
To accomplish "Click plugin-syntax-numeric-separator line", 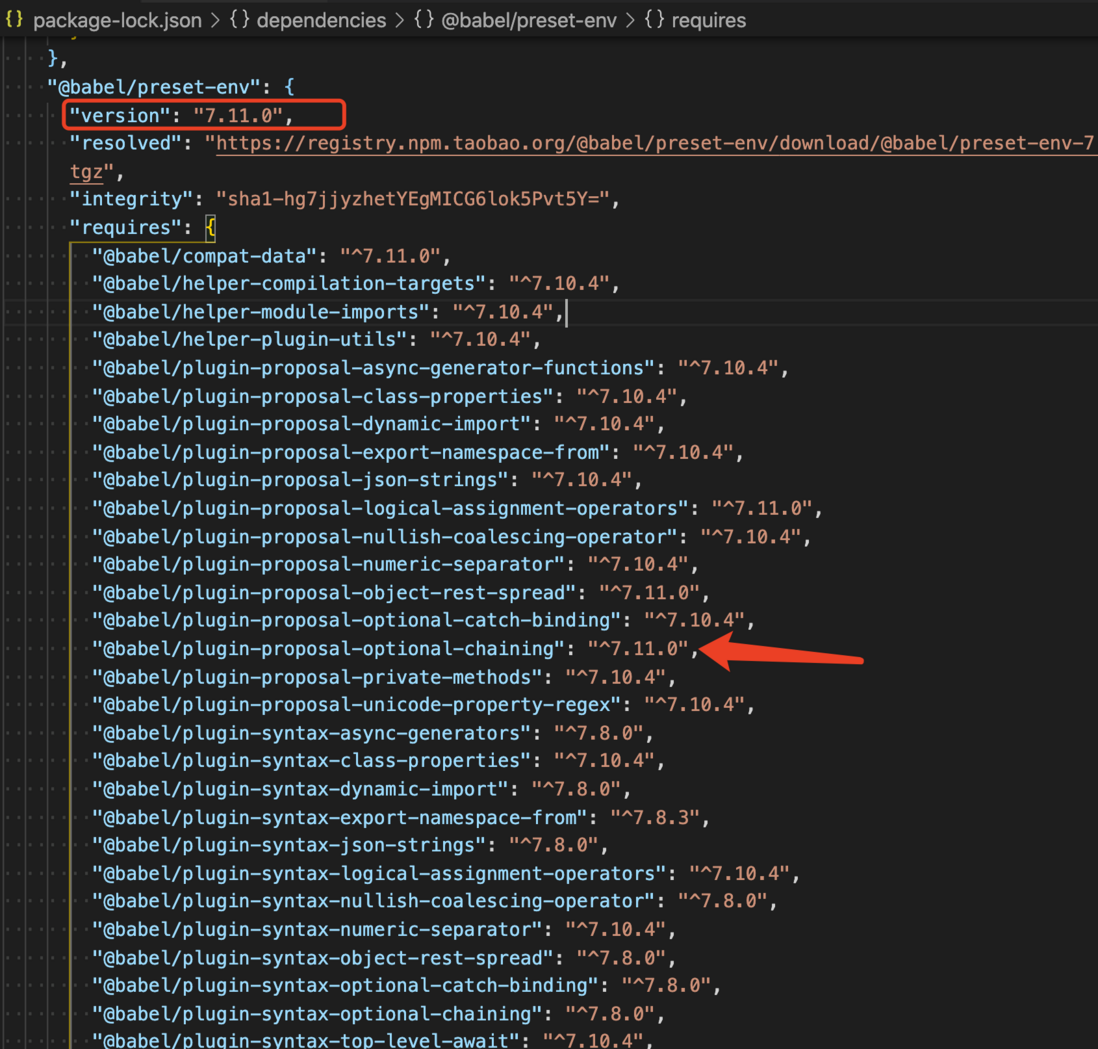I will (384, 930).
